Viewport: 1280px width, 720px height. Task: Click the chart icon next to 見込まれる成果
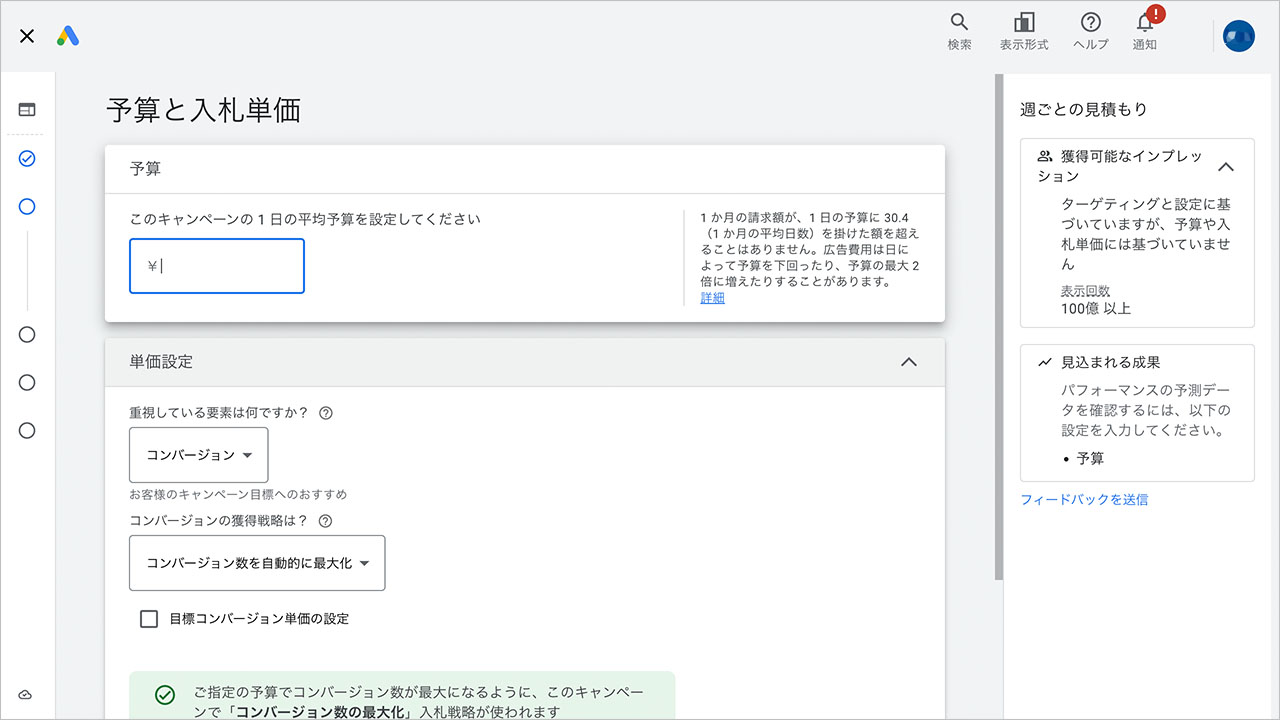(x=1043, y=362)
